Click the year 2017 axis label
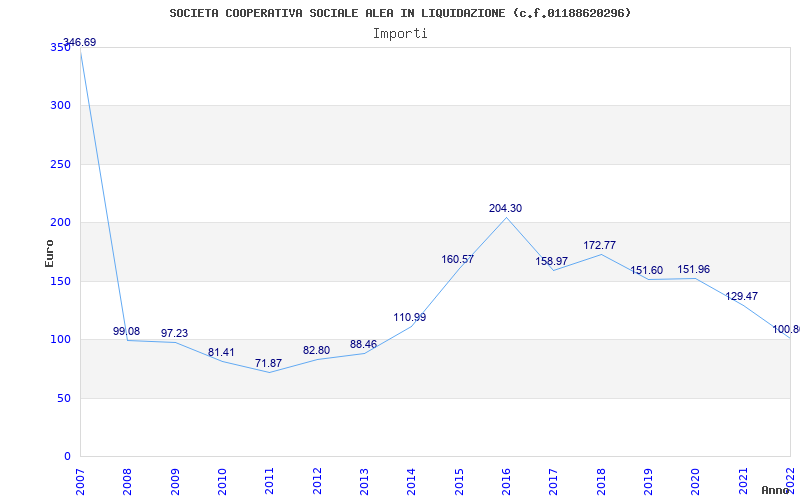Screen dimensions: 800x500 point(554,482)
